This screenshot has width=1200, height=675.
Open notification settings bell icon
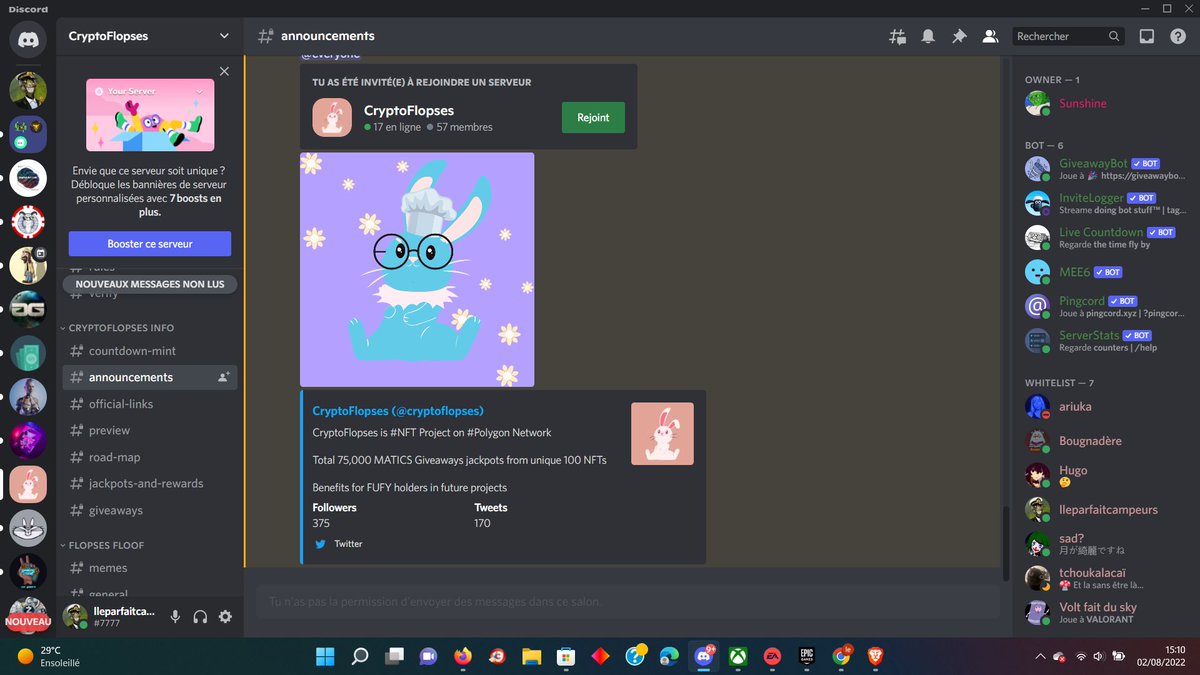[x=928, y=36]
